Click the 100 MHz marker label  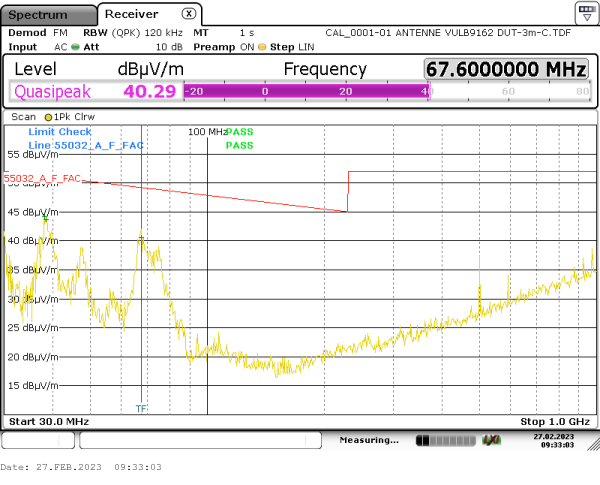[x=207, y=132]
